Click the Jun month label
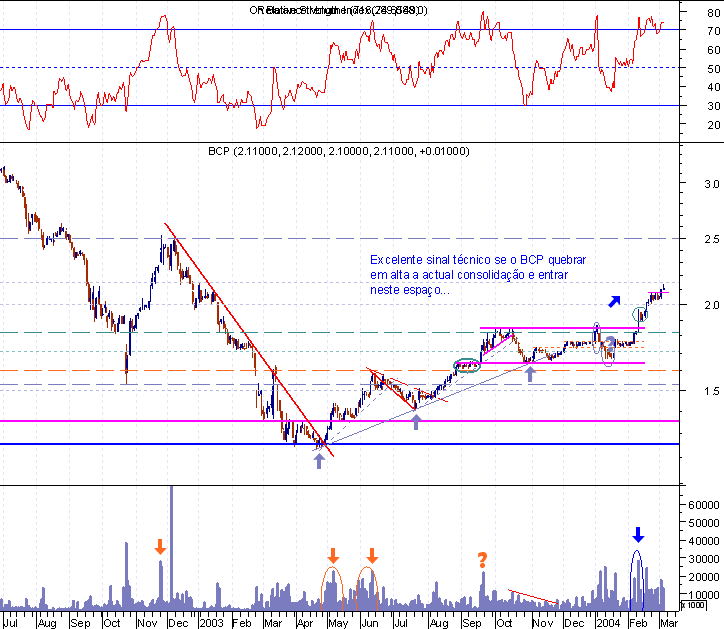This screenshot has width=724, height=629. 370,623
